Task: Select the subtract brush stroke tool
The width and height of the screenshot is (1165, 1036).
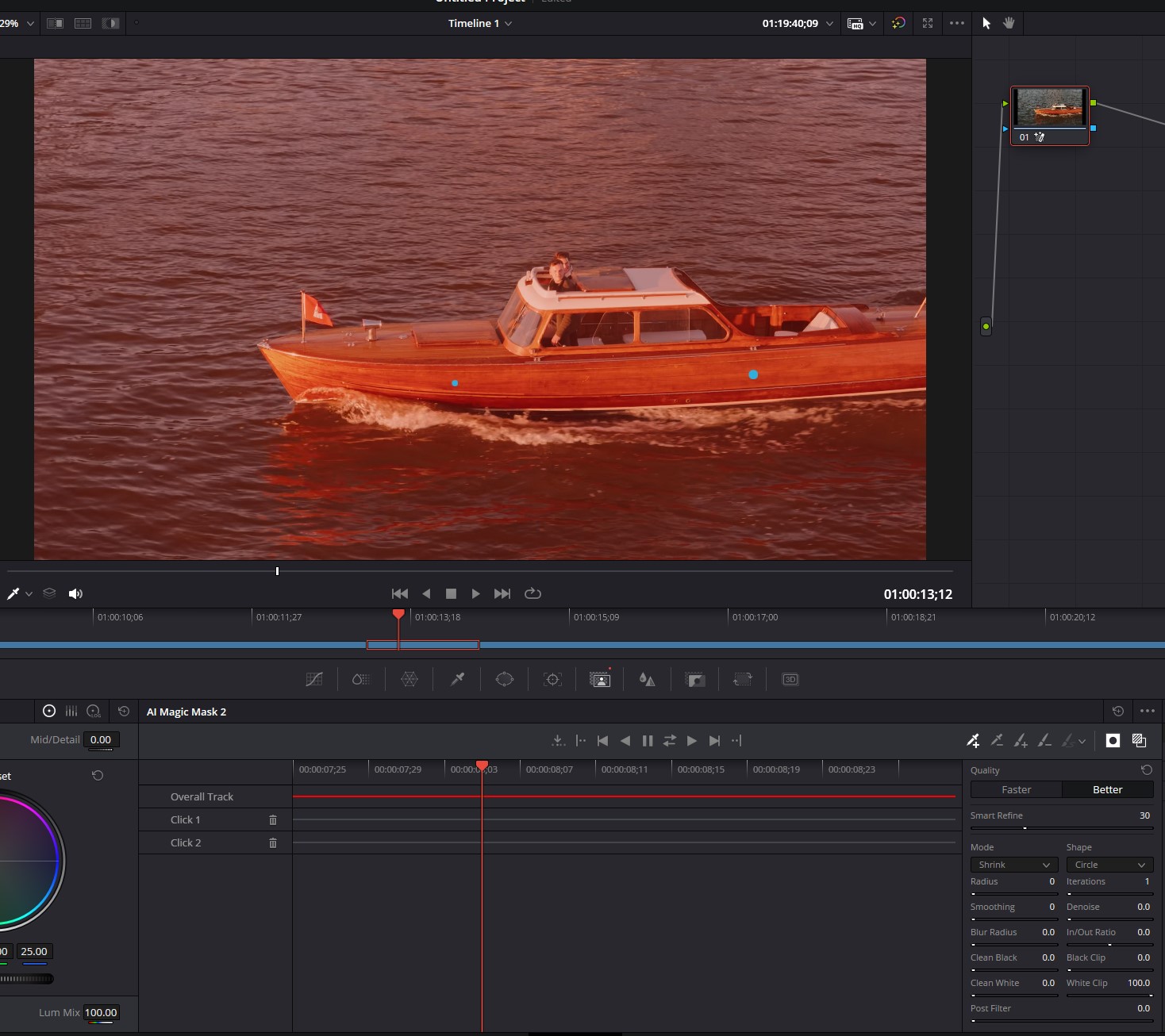Action: tap(1044, 740)
